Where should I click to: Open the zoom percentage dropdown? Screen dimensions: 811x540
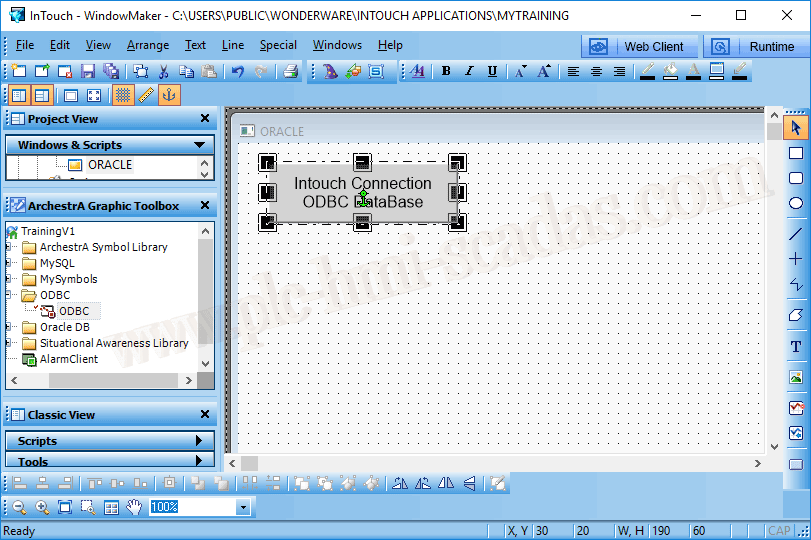click(x=242, y=508)
